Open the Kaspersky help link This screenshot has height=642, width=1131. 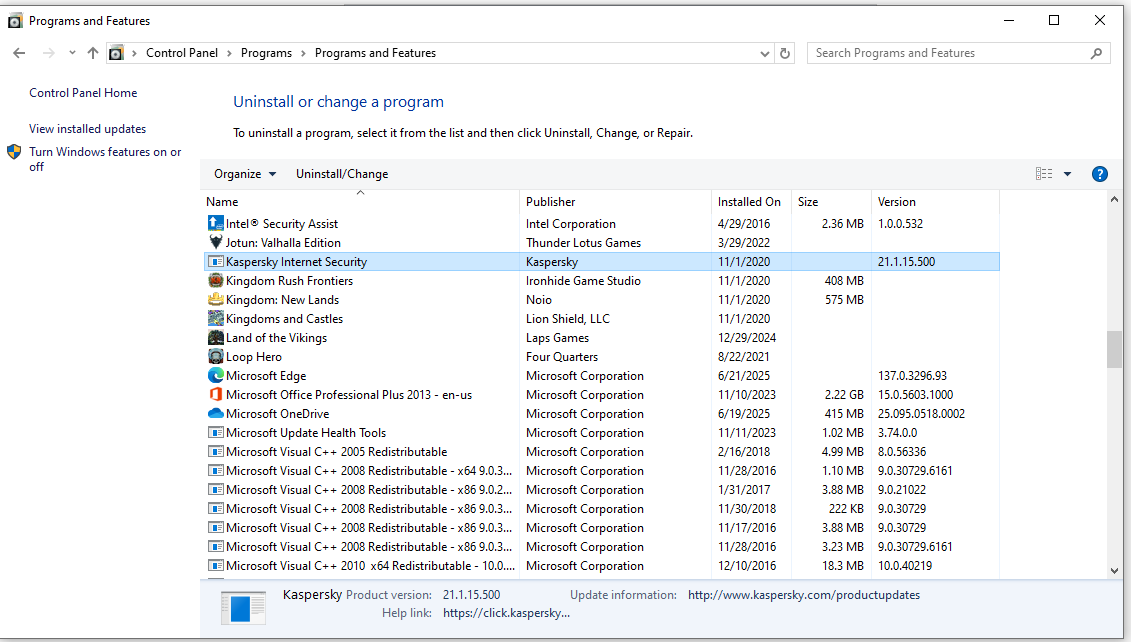pos(506,613)
